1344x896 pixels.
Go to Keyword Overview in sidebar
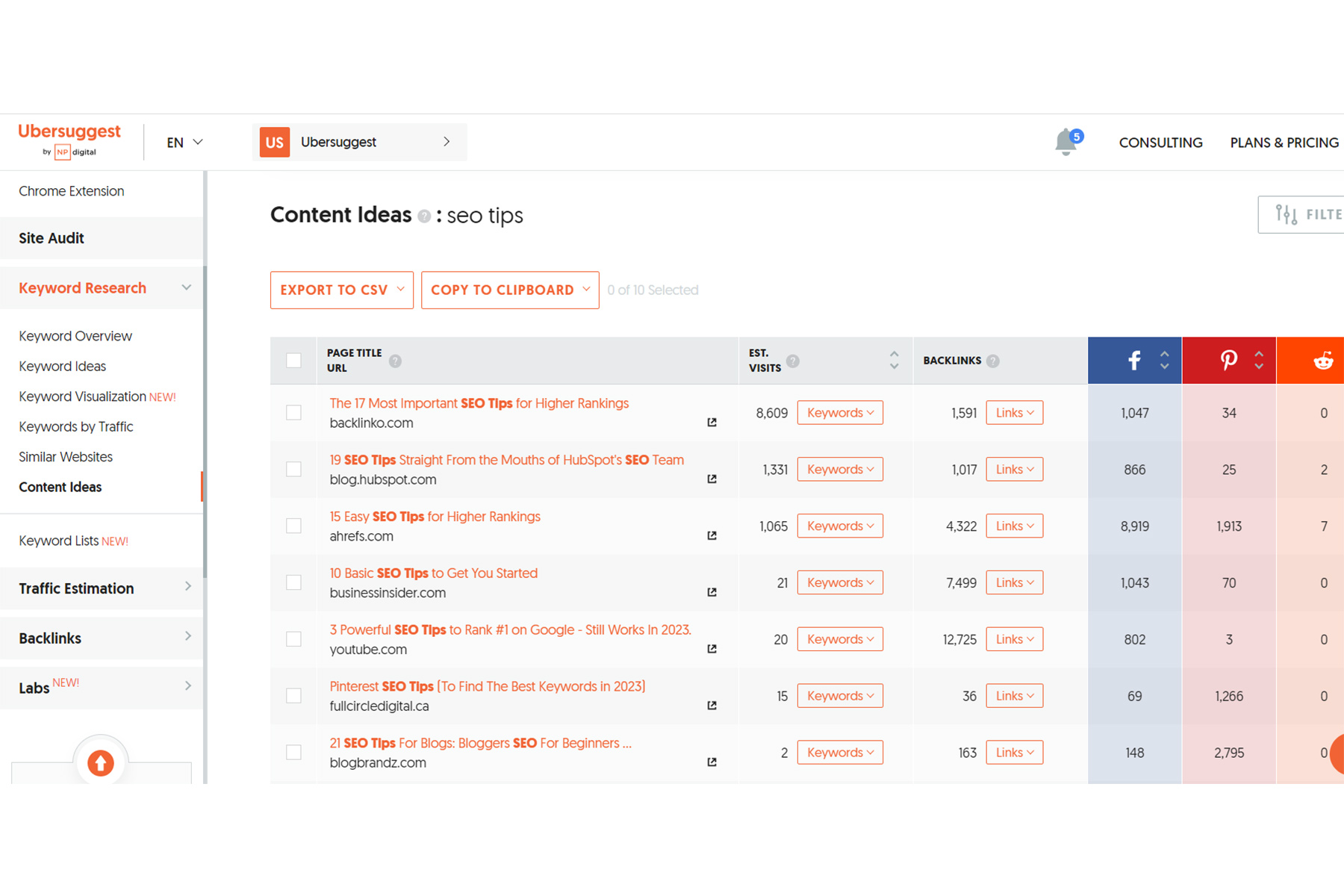pos(75,336)
